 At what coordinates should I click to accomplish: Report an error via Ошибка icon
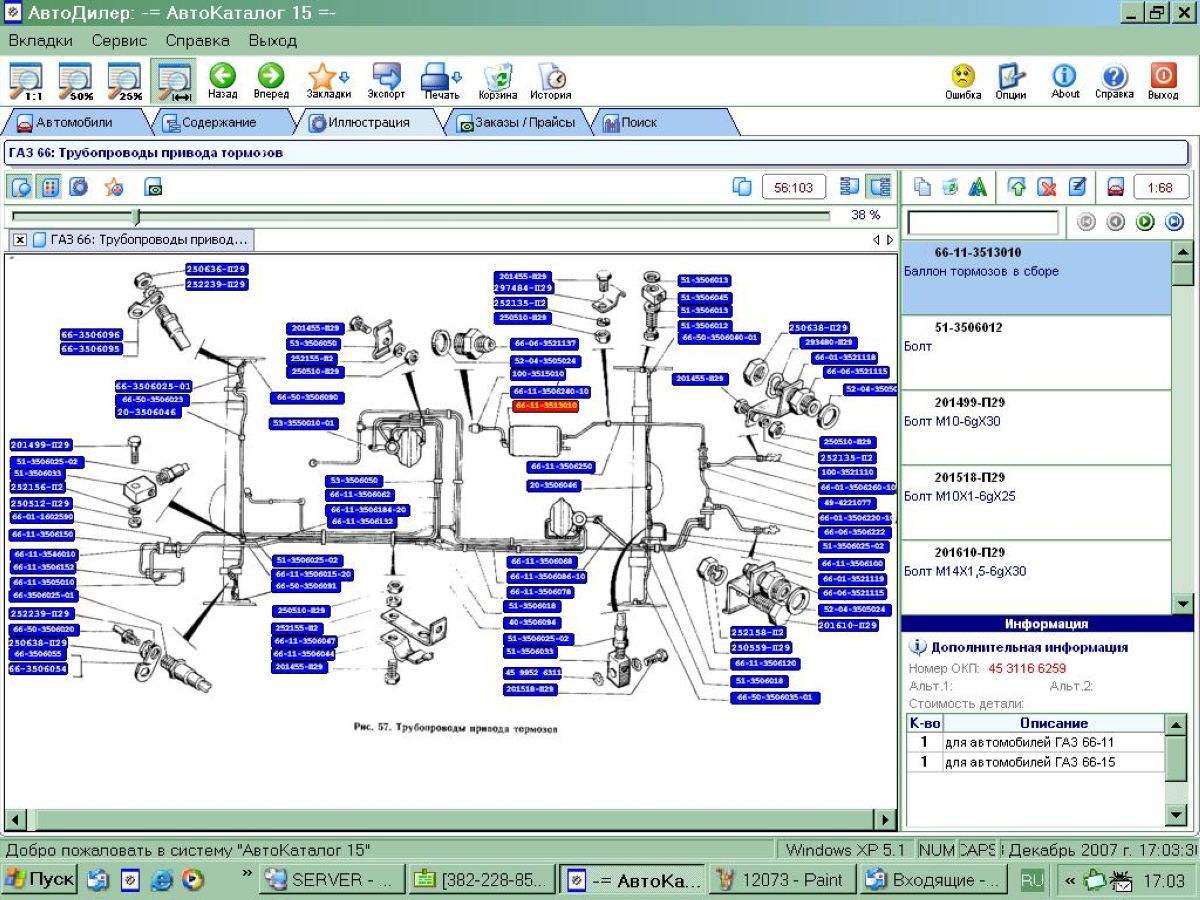963,81
